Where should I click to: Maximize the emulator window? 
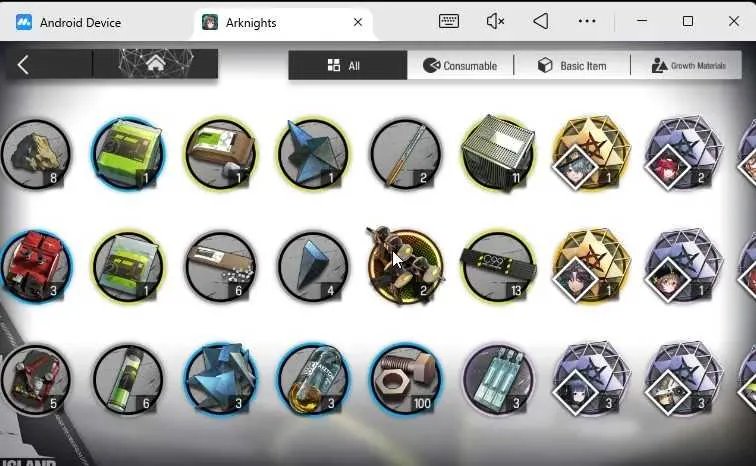688,21
